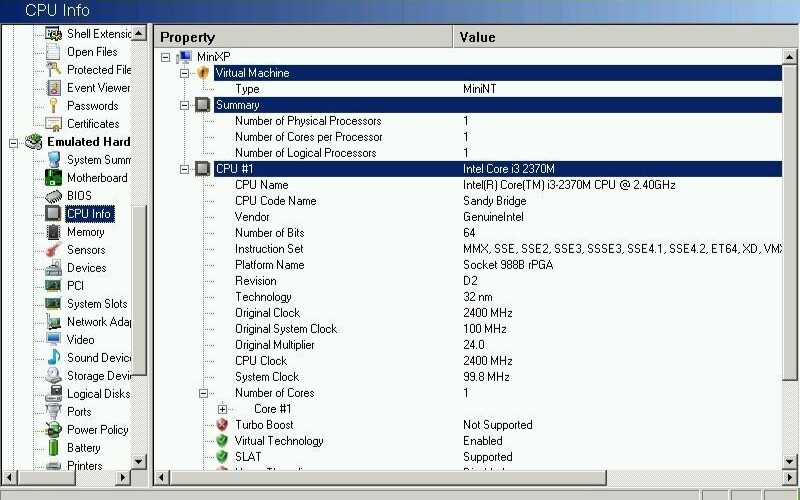Click property list horizontal scroll left arrow
This screenshot has height=500, width=800.
pos(161,478)
